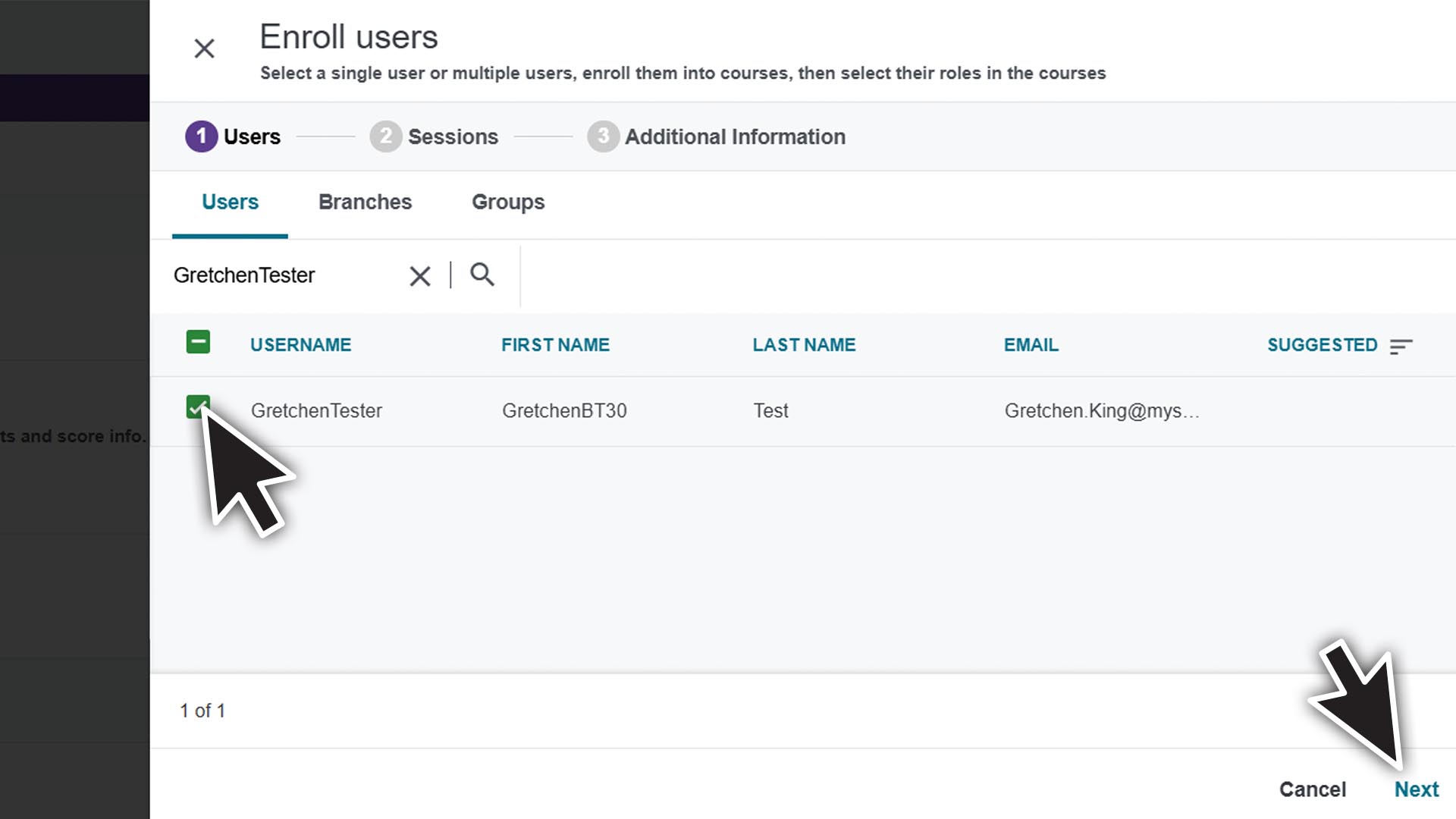Image resolution: width=1456 pixels, height=819 pixels.
Task: Click the Additional Information step circle
Action: [602, 136]
